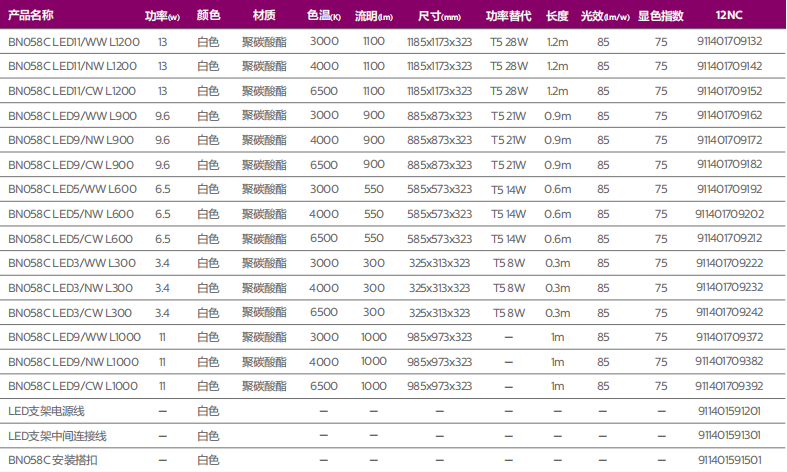Viewport: 787px width, 472px height.
Task: Click size 325x313x323 in LED3/CW row
Action: point(439,313)
